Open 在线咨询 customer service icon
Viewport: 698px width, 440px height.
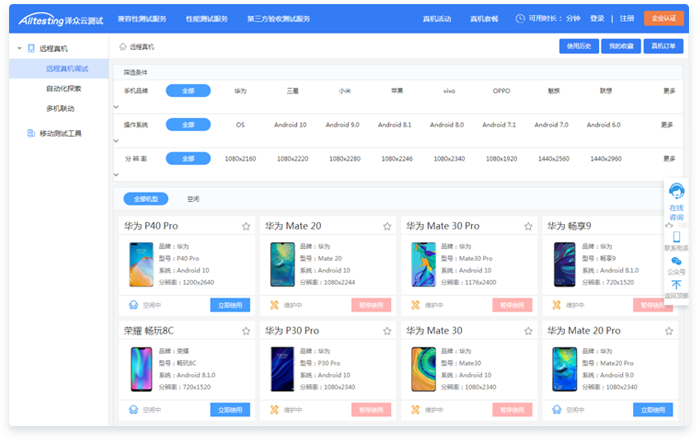676,194
